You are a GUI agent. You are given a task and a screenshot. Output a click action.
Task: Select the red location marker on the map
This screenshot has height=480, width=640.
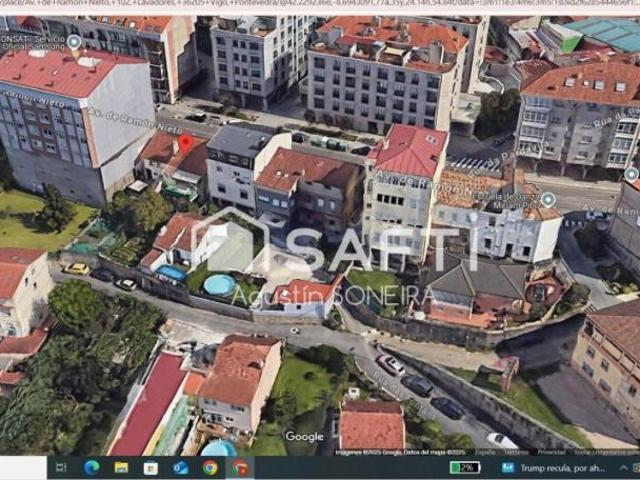(185, 144)
